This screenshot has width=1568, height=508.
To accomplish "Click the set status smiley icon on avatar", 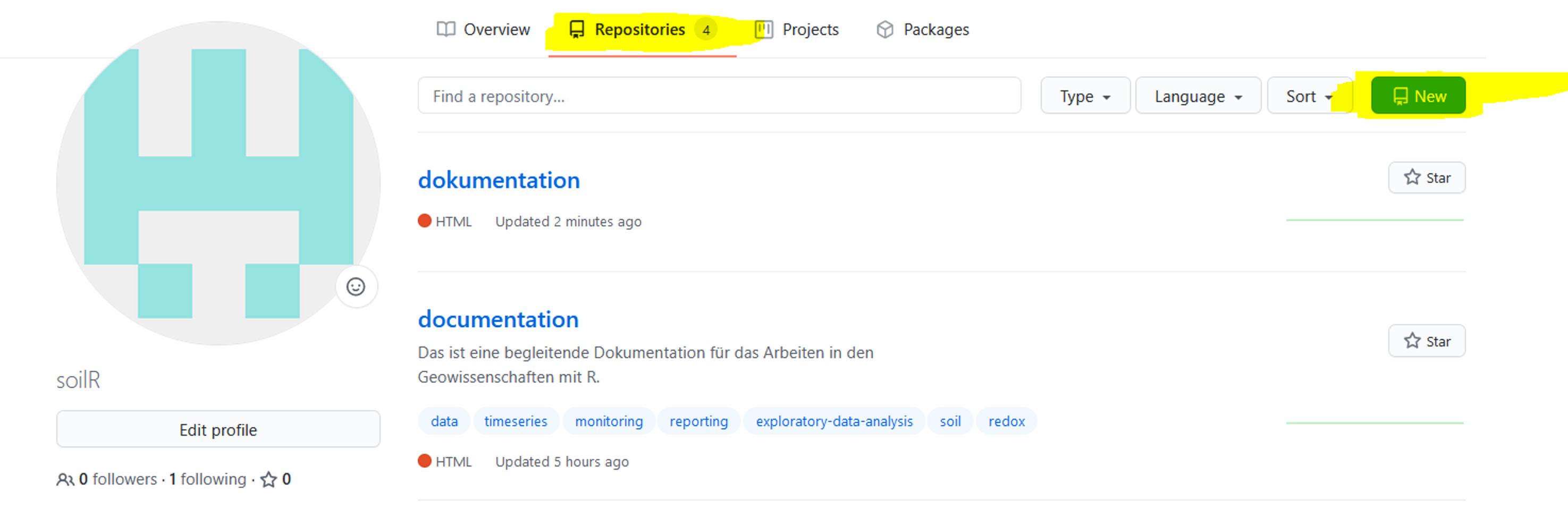I will click(x=356, y=286).
